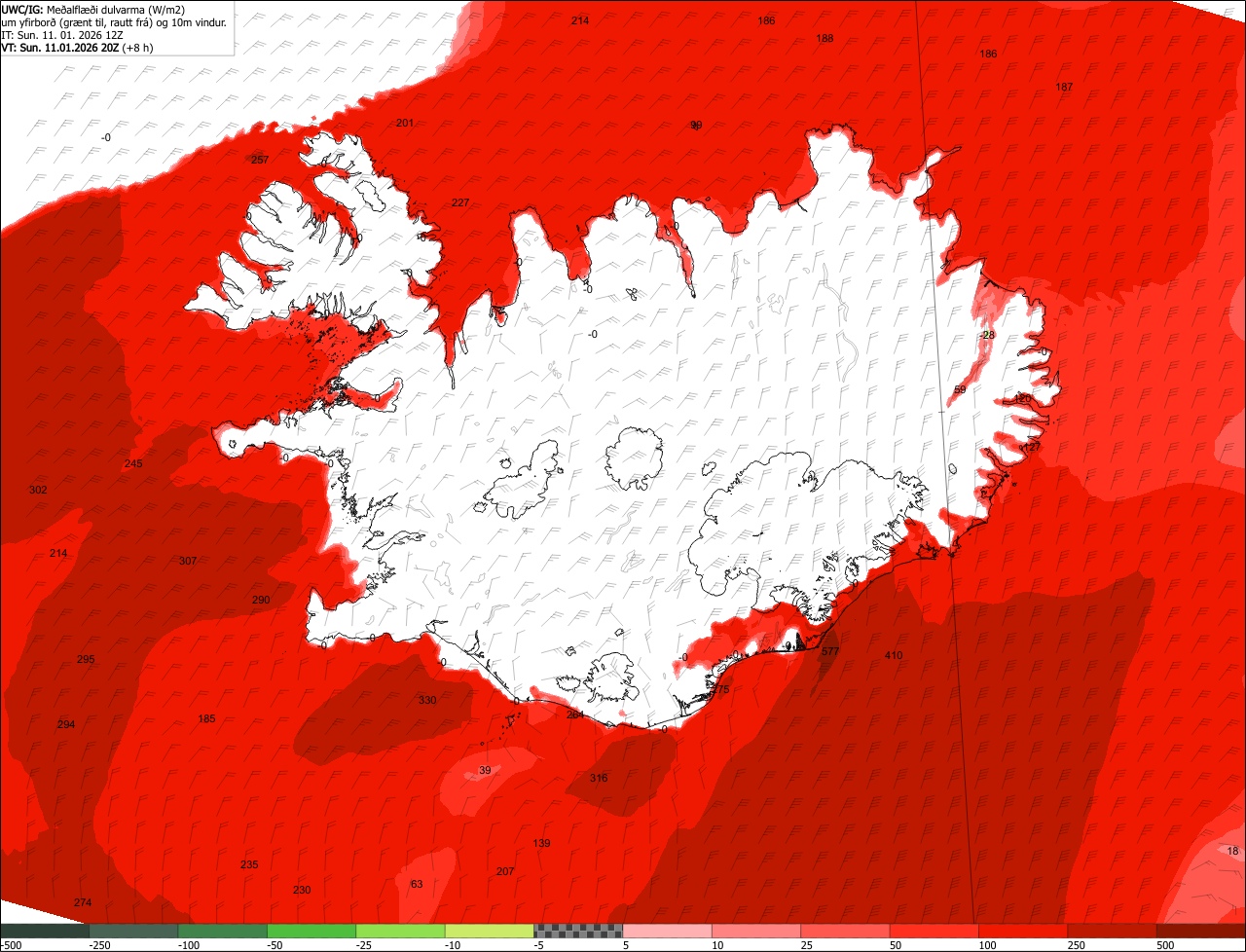This screenshot has height=952, width=1246.
Task: Click the 'IT: Sun. 11. 01. 2026 12Z' line
Action: [x=62, y=34]
